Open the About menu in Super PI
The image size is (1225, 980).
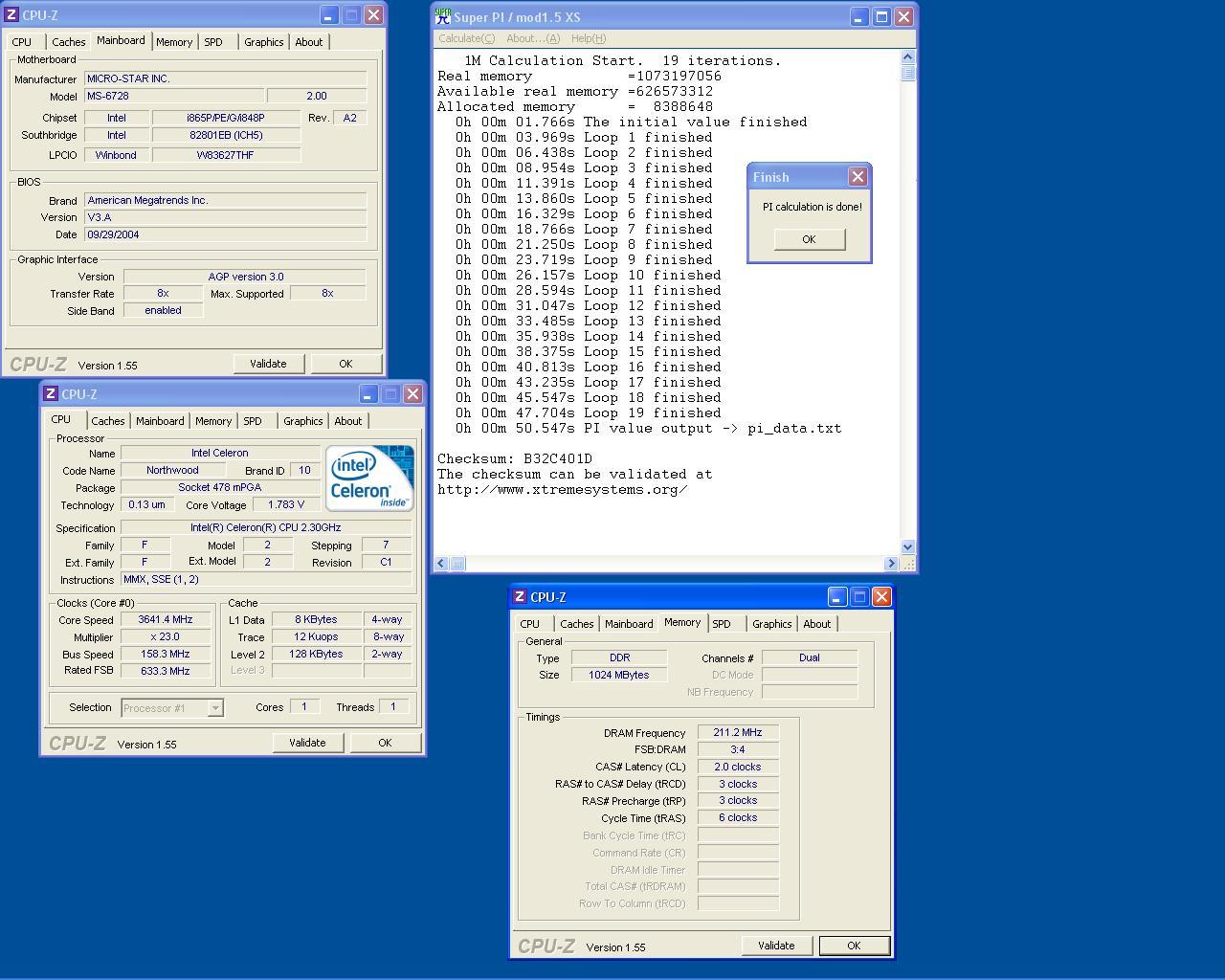coord(533,38)
